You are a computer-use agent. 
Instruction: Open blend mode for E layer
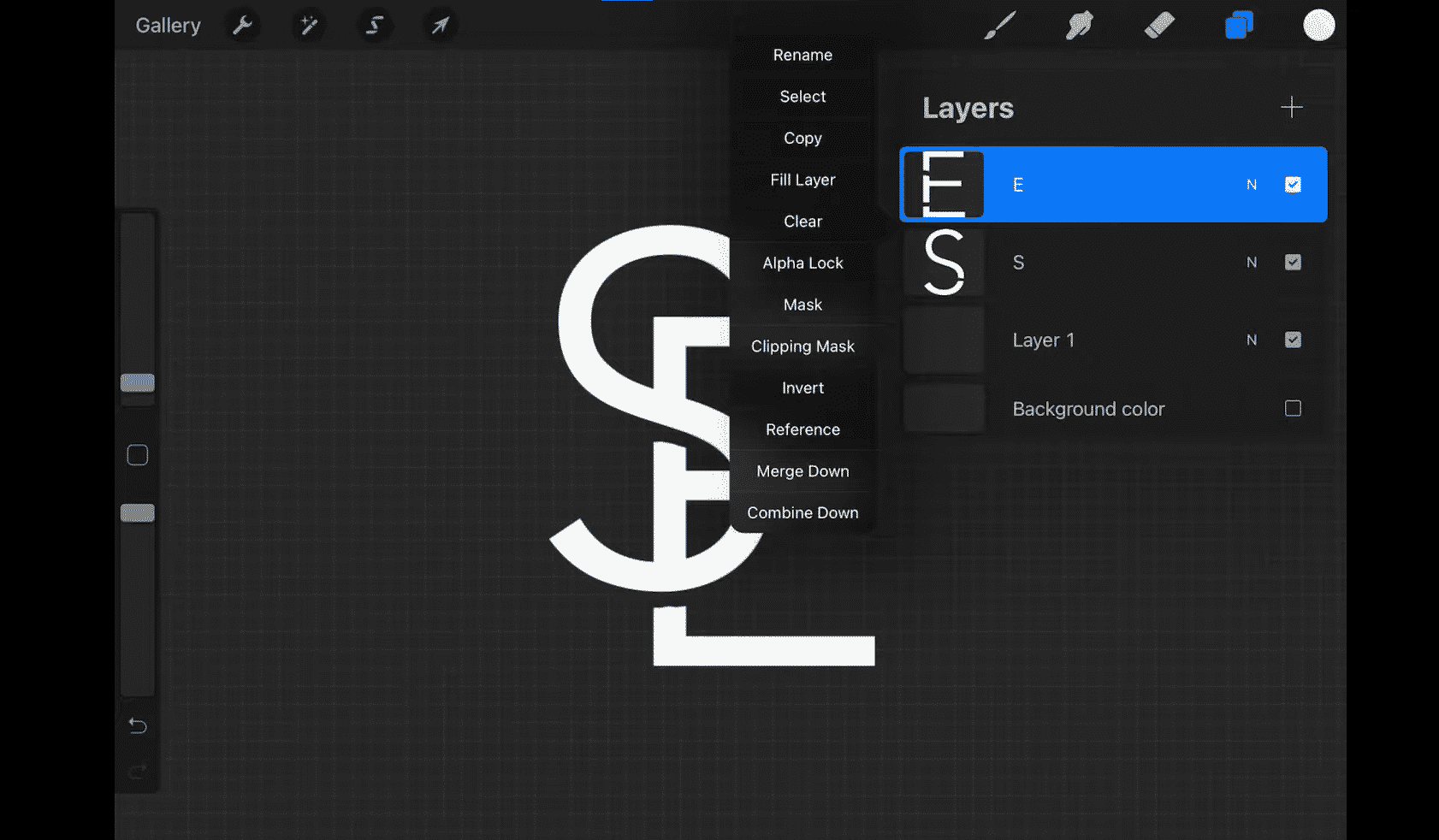tap(1252, 185)
